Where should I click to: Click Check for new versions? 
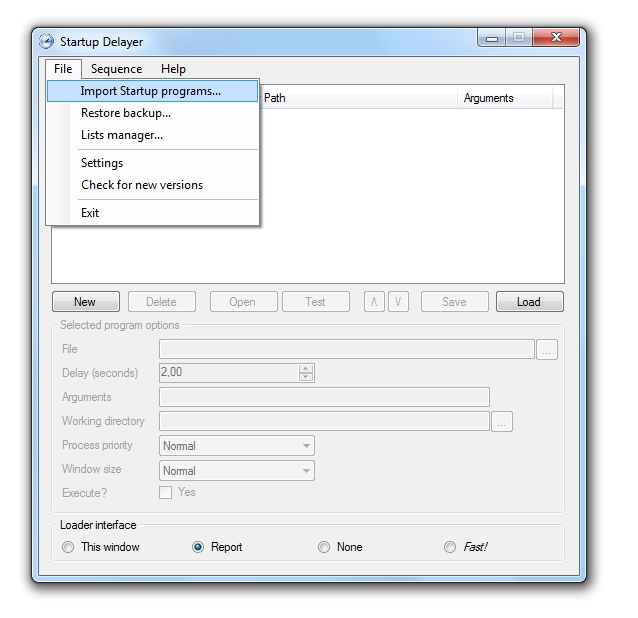[153, 185]
